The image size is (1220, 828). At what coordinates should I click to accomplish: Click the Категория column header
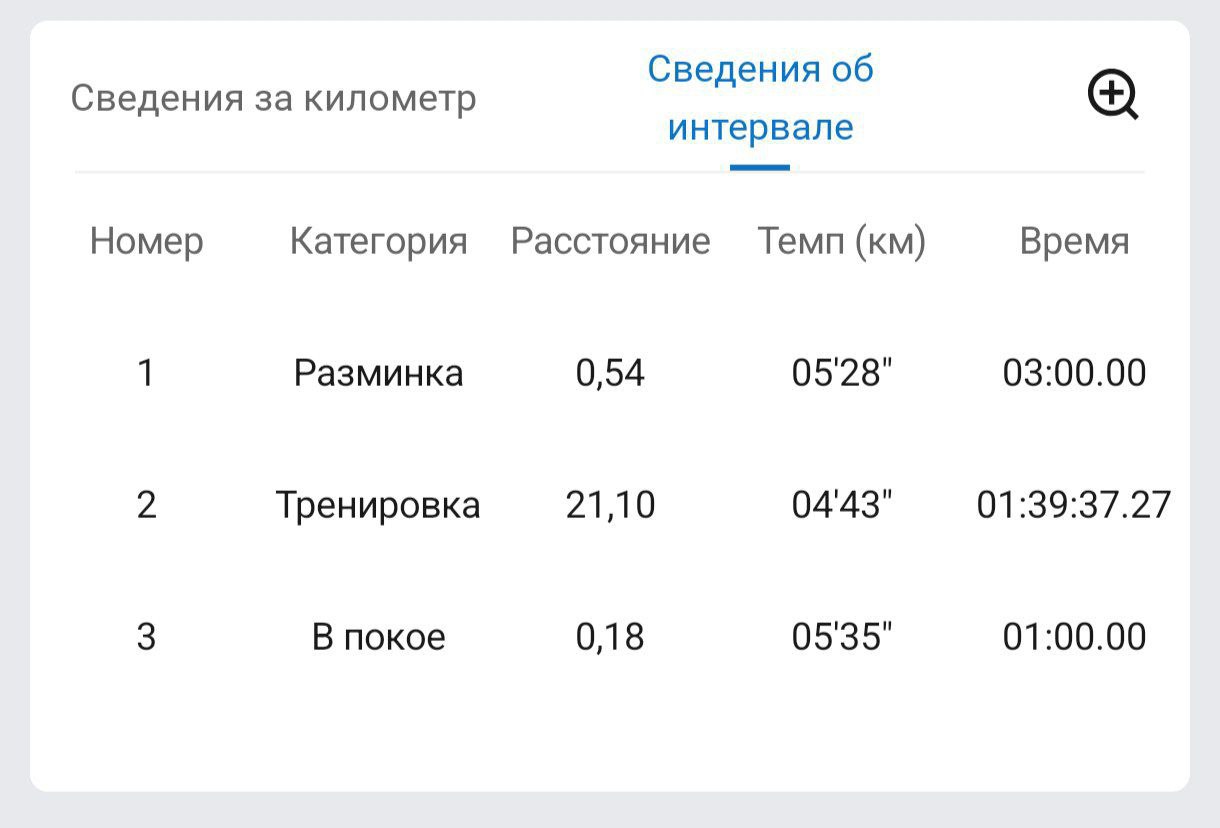[378, 241]
